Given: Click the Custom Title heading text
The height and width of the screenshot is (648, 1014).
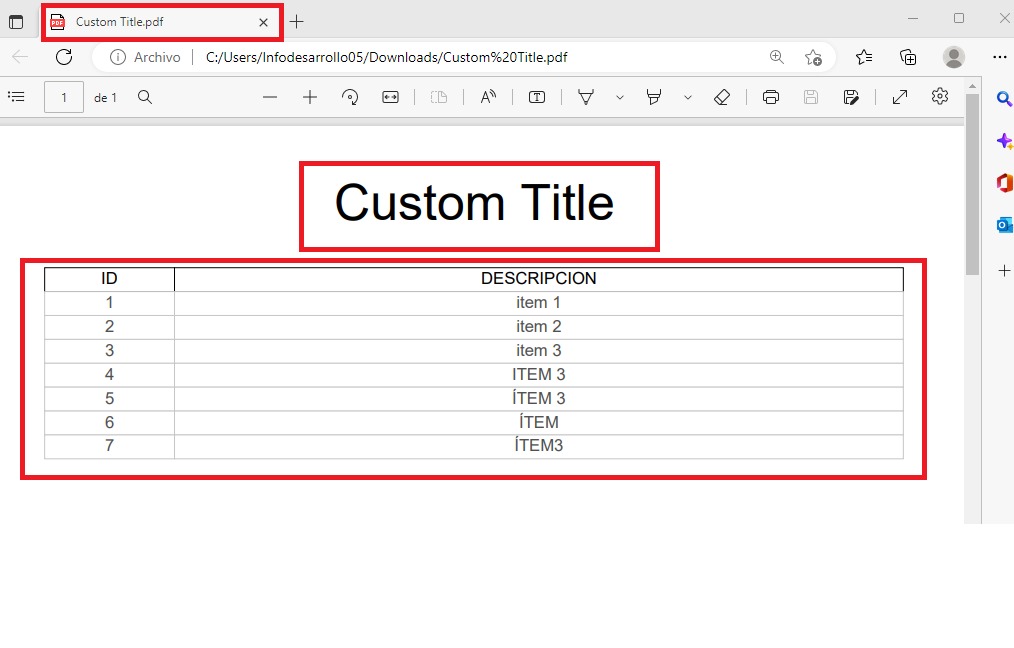Looking at the screenshot, I should point(474,202).
